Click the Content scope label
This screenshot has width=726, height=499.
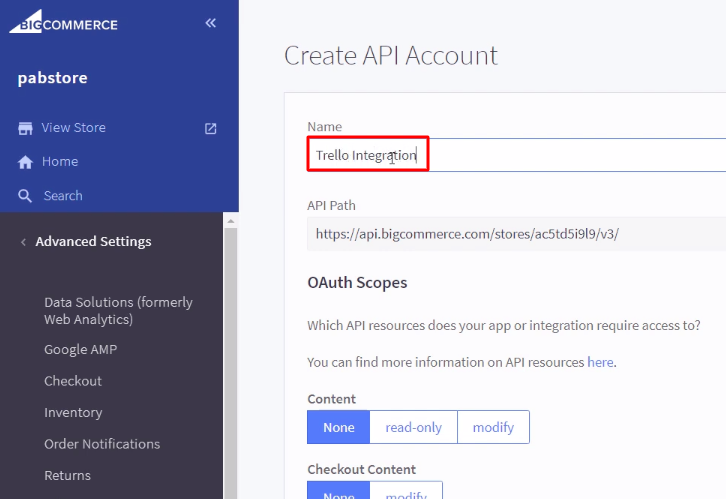point(332,399)
